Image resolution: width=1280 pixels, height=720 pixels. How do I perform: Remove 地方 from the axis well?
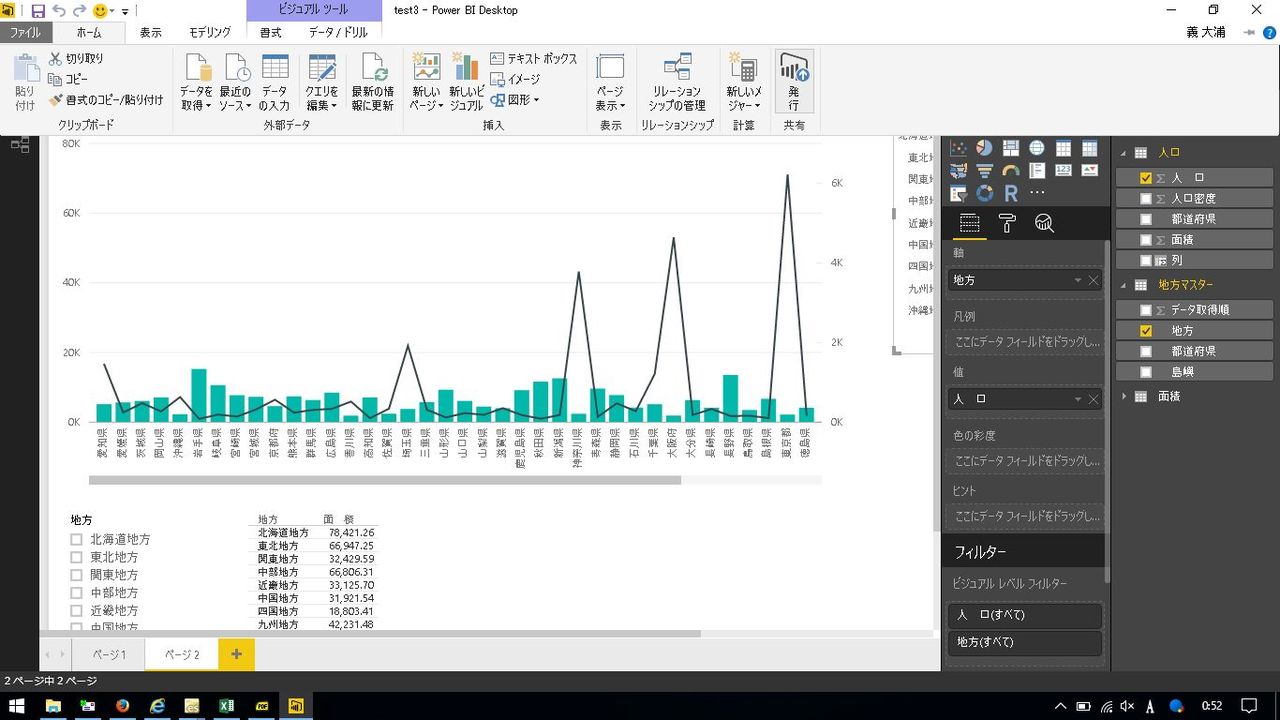pyautogui.click(x=1094, y=281)
